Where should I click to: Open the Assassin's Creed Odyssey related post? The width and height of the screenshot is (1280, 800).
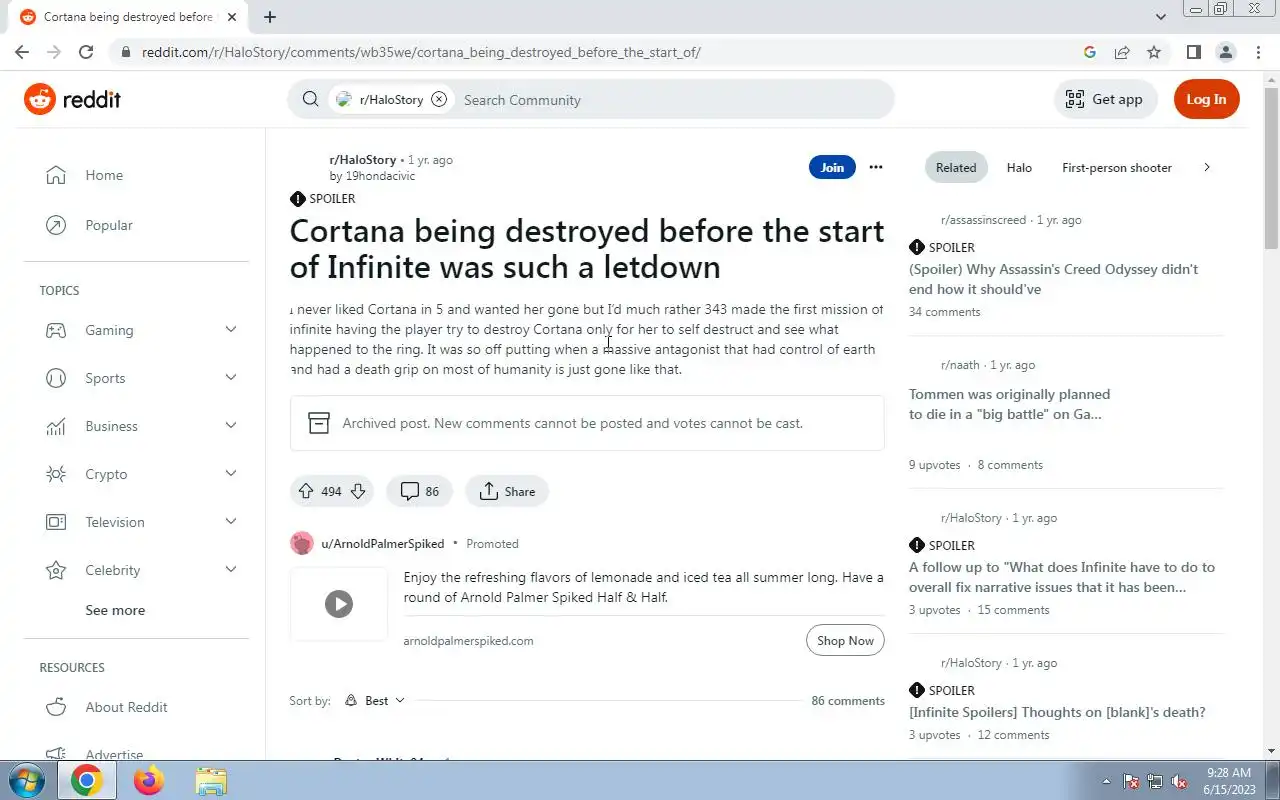[1053, 279]
